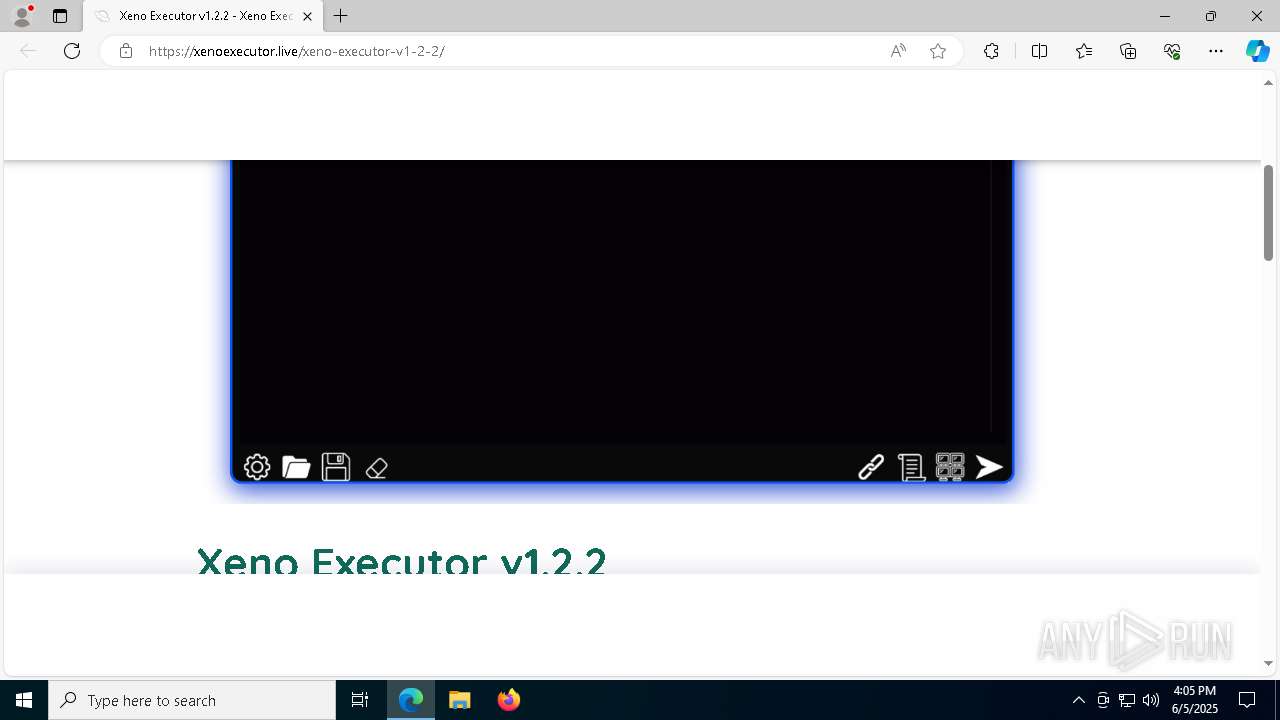Click the Xeno Executor v1.2.2 heading

401,561
